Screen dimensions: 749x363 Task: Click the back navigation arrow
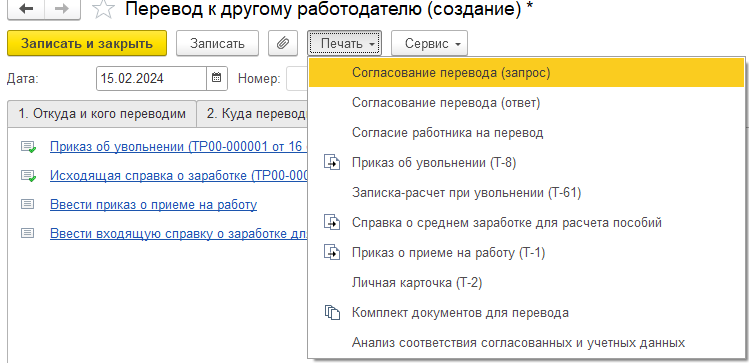point(26,9)
